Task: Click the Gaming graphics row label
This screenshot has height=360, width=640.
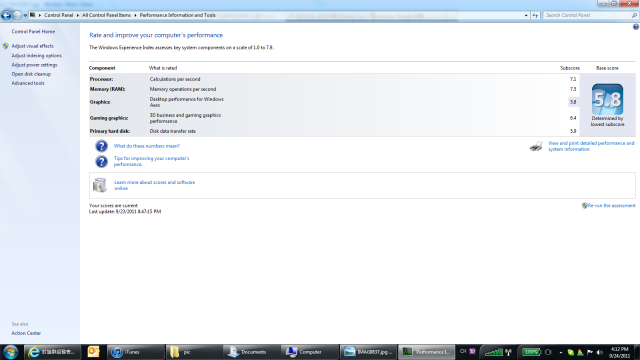Action: (x=109, y=118)
